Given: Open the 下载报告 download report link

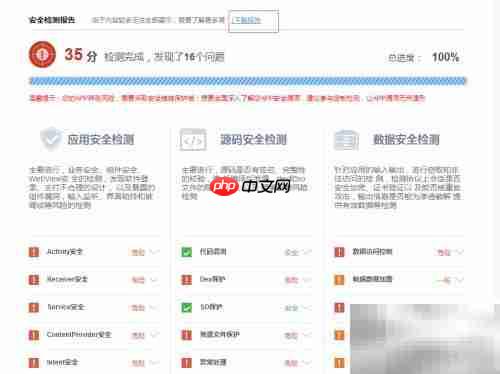Looking at the screenshot, I should coord(246,20).
